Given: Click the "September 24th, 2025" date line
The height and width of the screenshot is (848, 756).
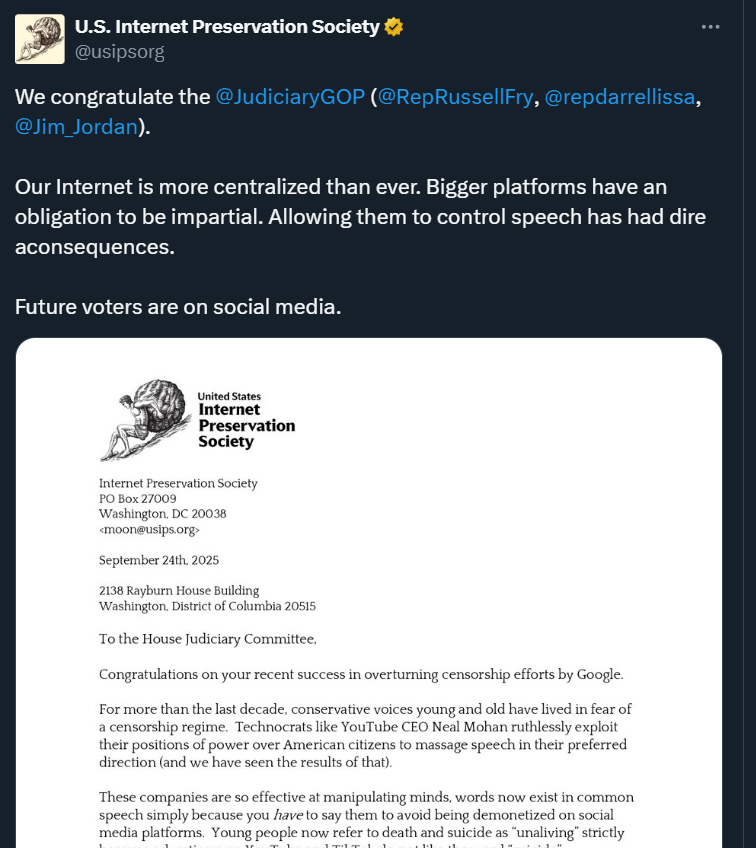Looking at the screenshot, I should pos(159,560).
